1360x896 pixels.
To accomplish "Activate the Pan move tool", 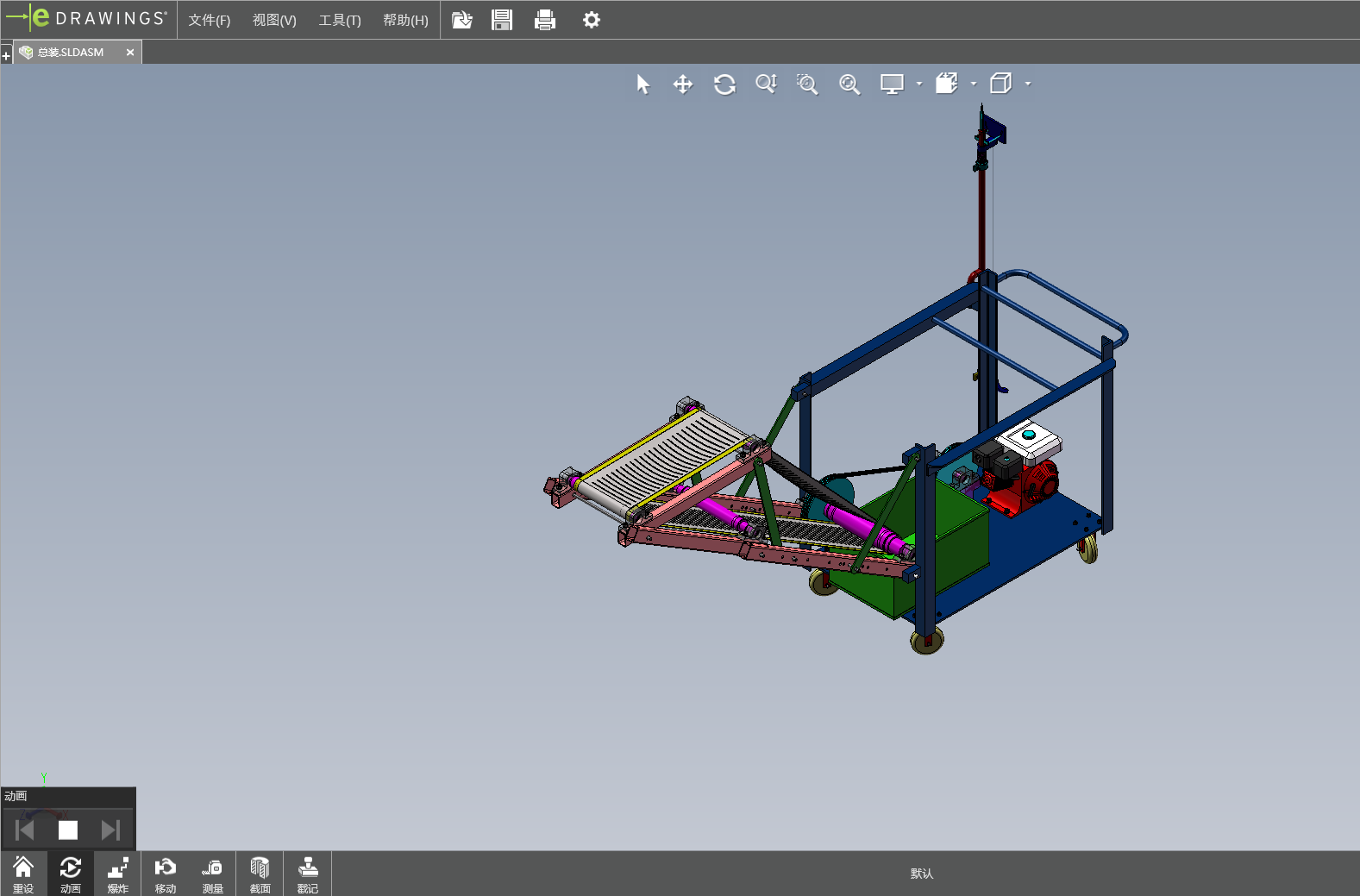I will [x=683, y=85].
